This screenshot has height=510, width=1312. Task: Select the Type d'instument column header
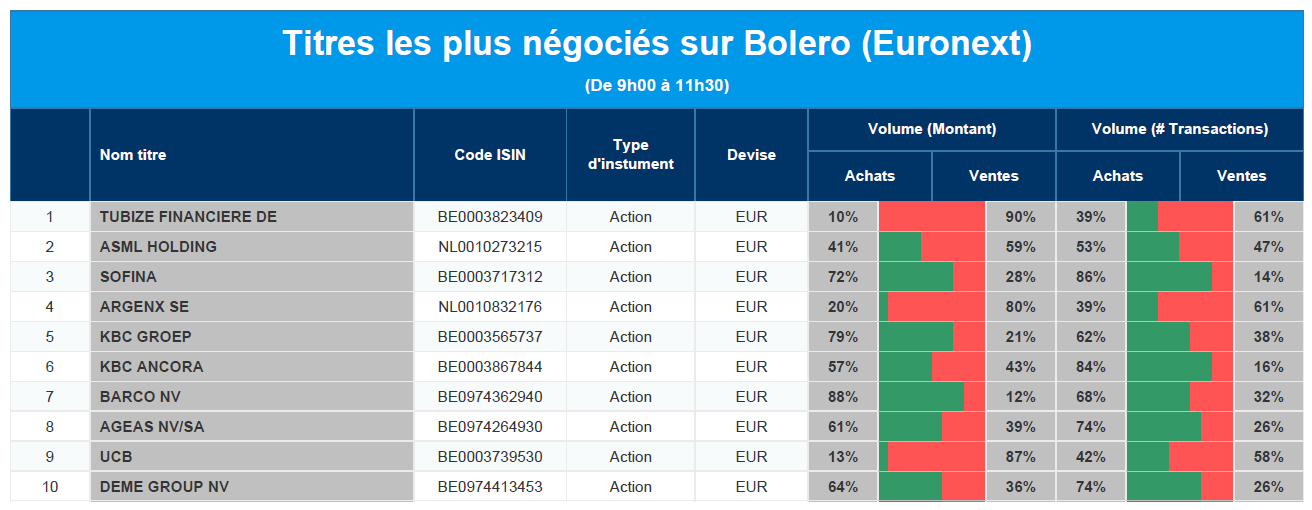click(630, 155)
